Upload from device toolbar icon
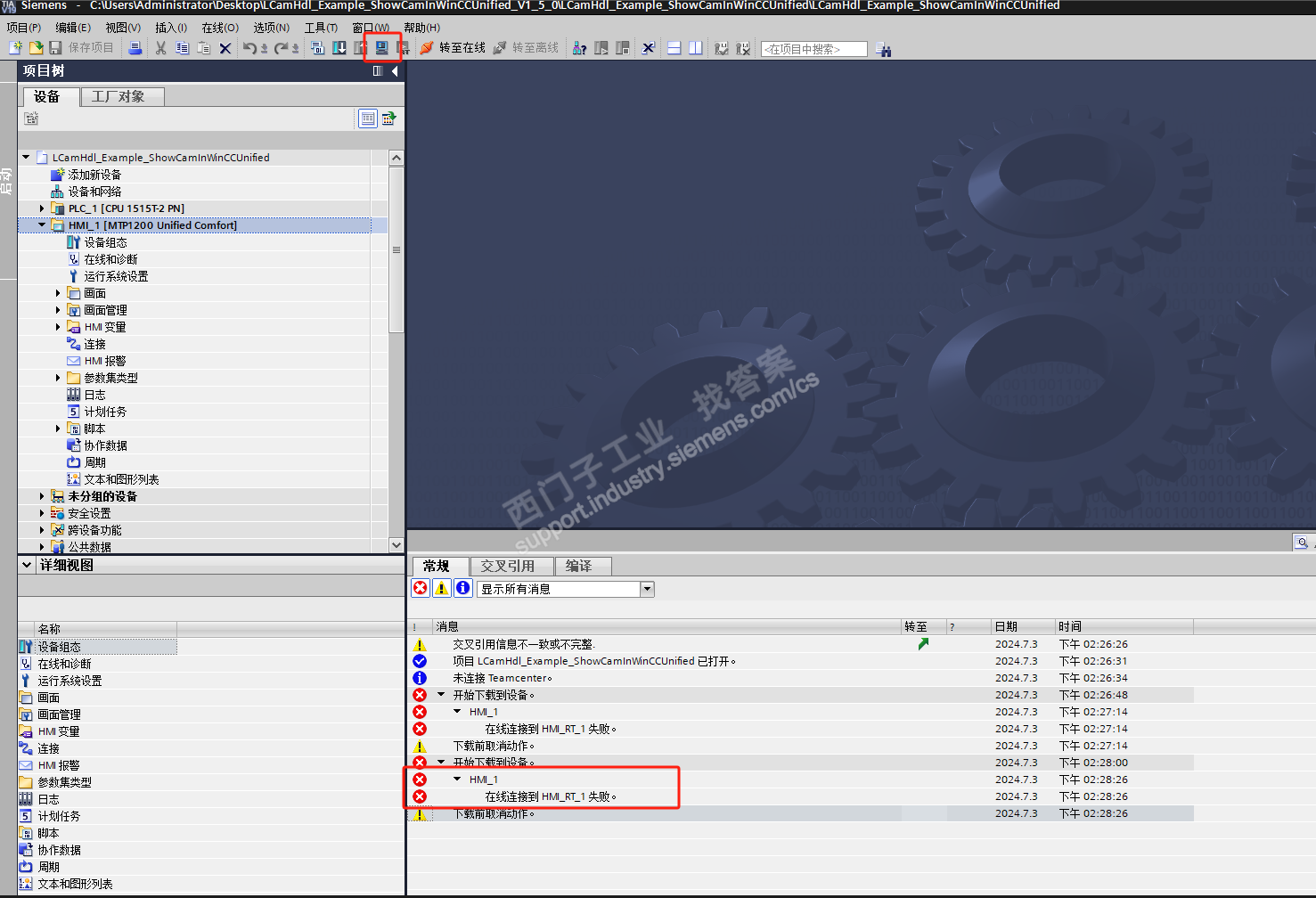This screenshot has width=1316, height=898. click(x=360, y=48)
